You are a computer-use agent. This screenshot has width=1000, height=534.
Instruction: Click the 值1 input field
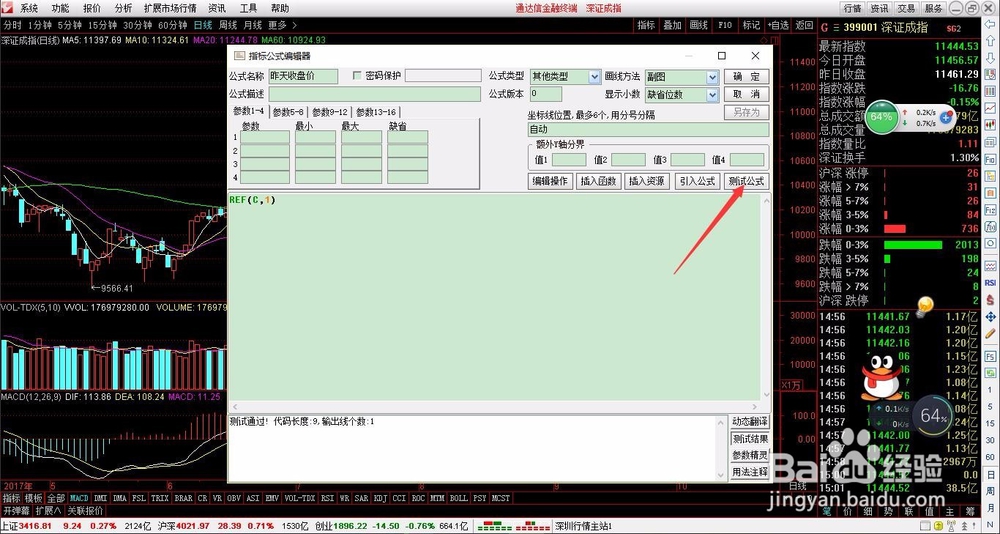(x=569, y=159)
